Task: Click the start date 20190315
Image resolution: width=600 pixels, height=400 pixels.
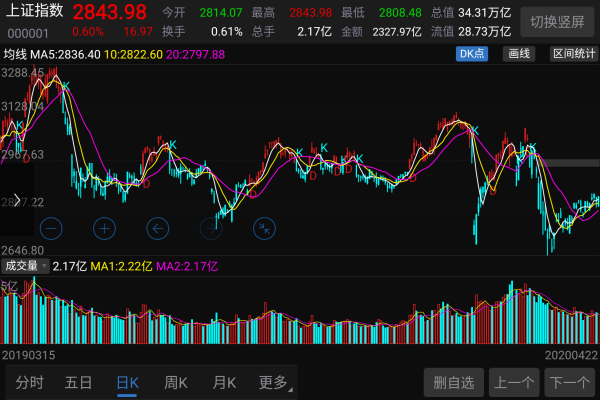Action: pyautogui.click(x=29, y=355)
